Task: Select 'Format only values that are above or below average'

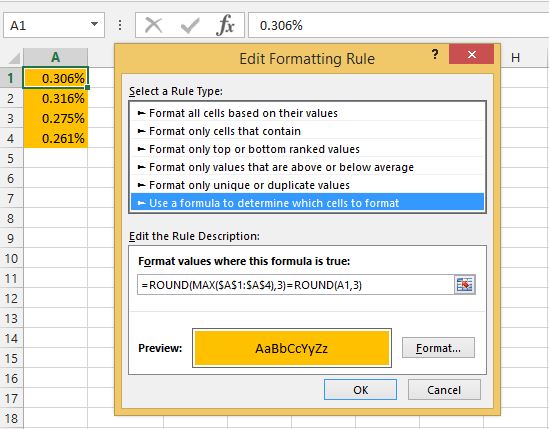Action: [307, 167]
